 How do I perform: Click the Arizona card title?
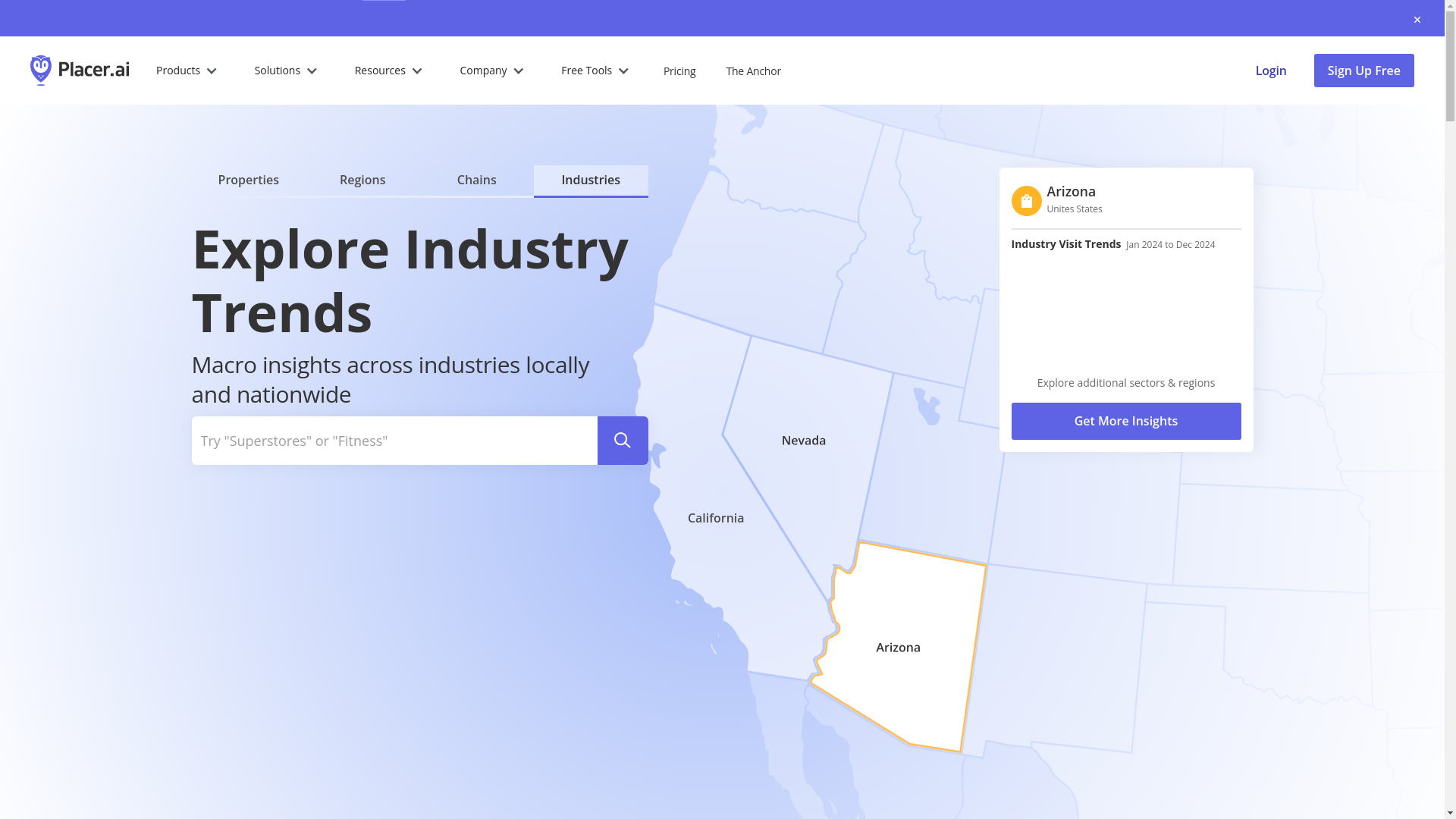point(1071,192)
